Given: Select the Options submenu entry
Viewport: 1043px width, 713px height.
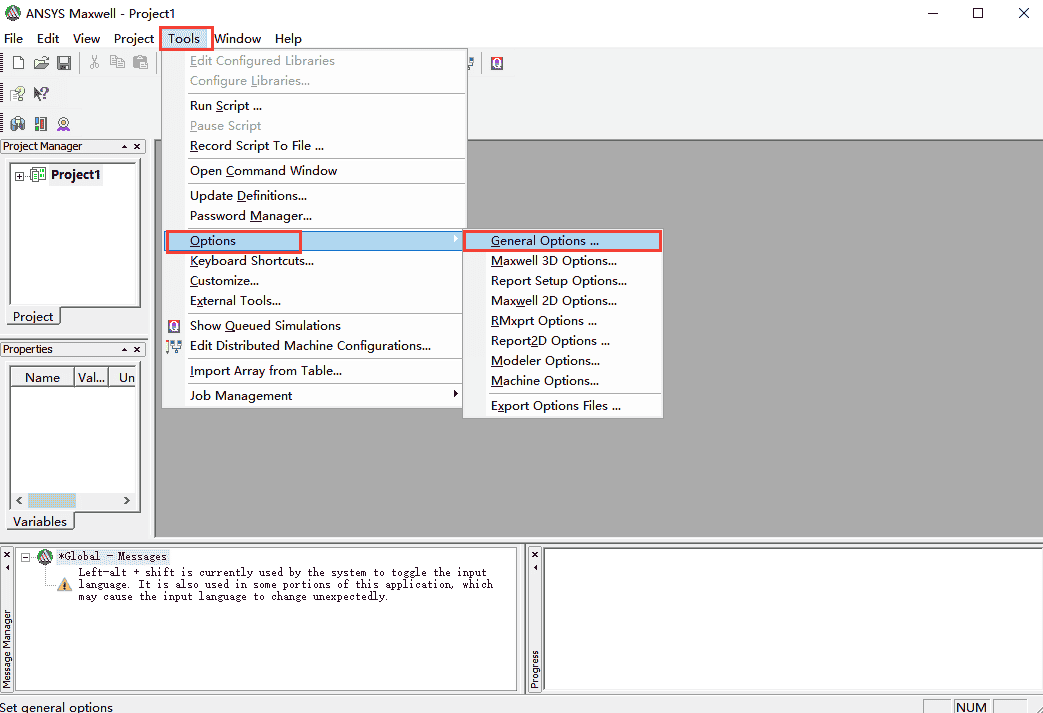Looking at the screenshot, I should coord(312,241).
